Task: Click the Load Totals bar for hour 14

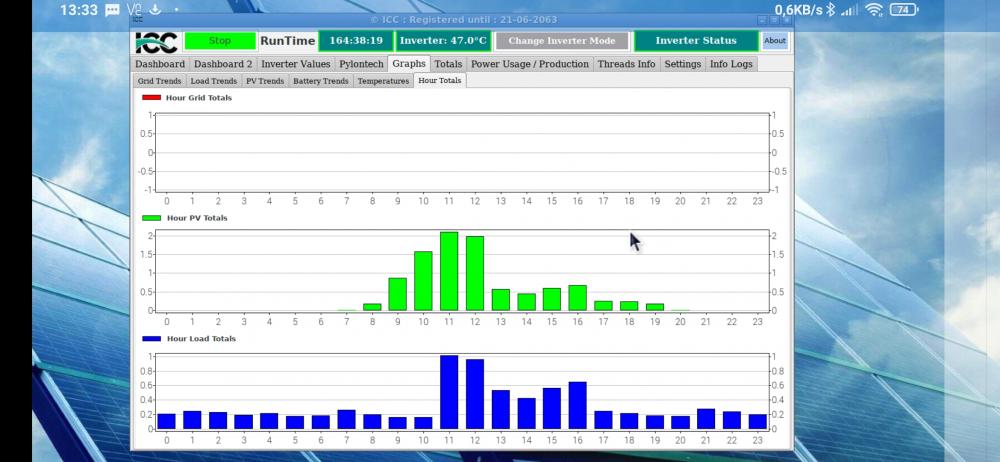Action: (x=526, y=414)
